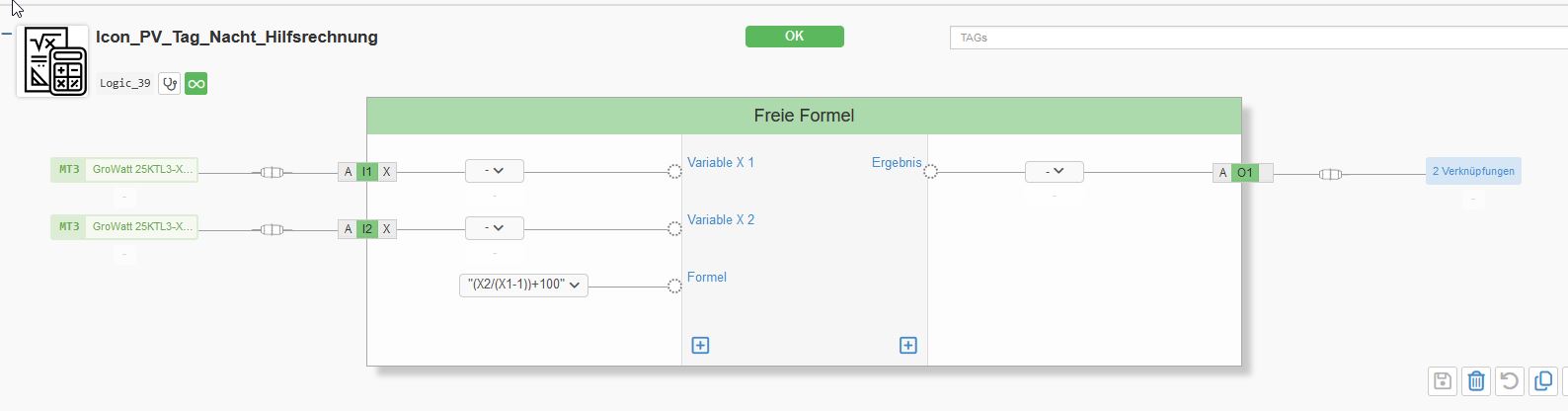
Task: Open the "2 Verknüpfungen" output link
Action: (1472, 171)
